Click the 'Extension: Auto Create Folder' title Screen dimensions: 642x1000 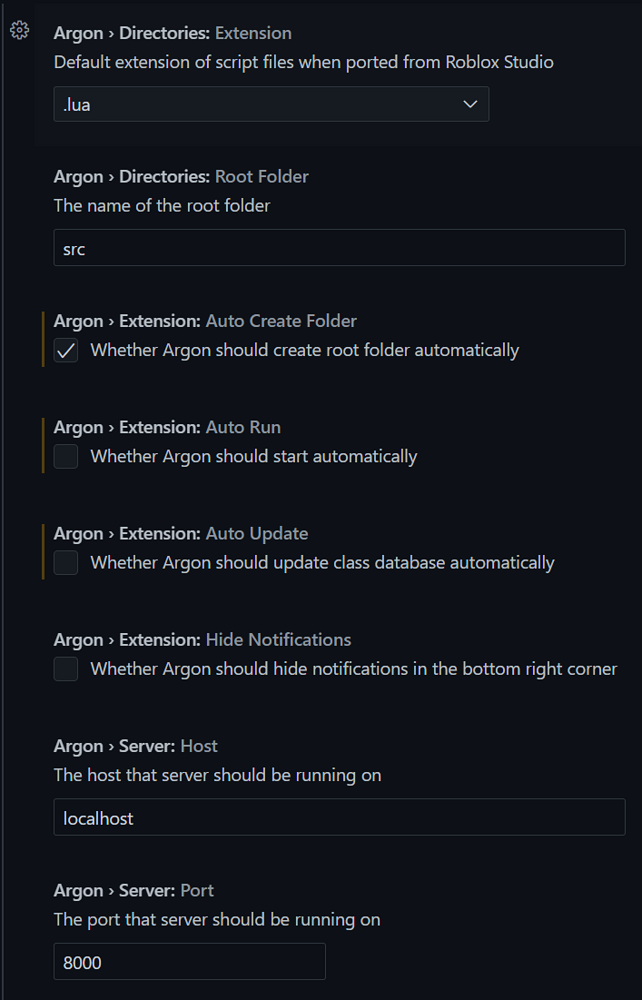(x=205, y=321)
